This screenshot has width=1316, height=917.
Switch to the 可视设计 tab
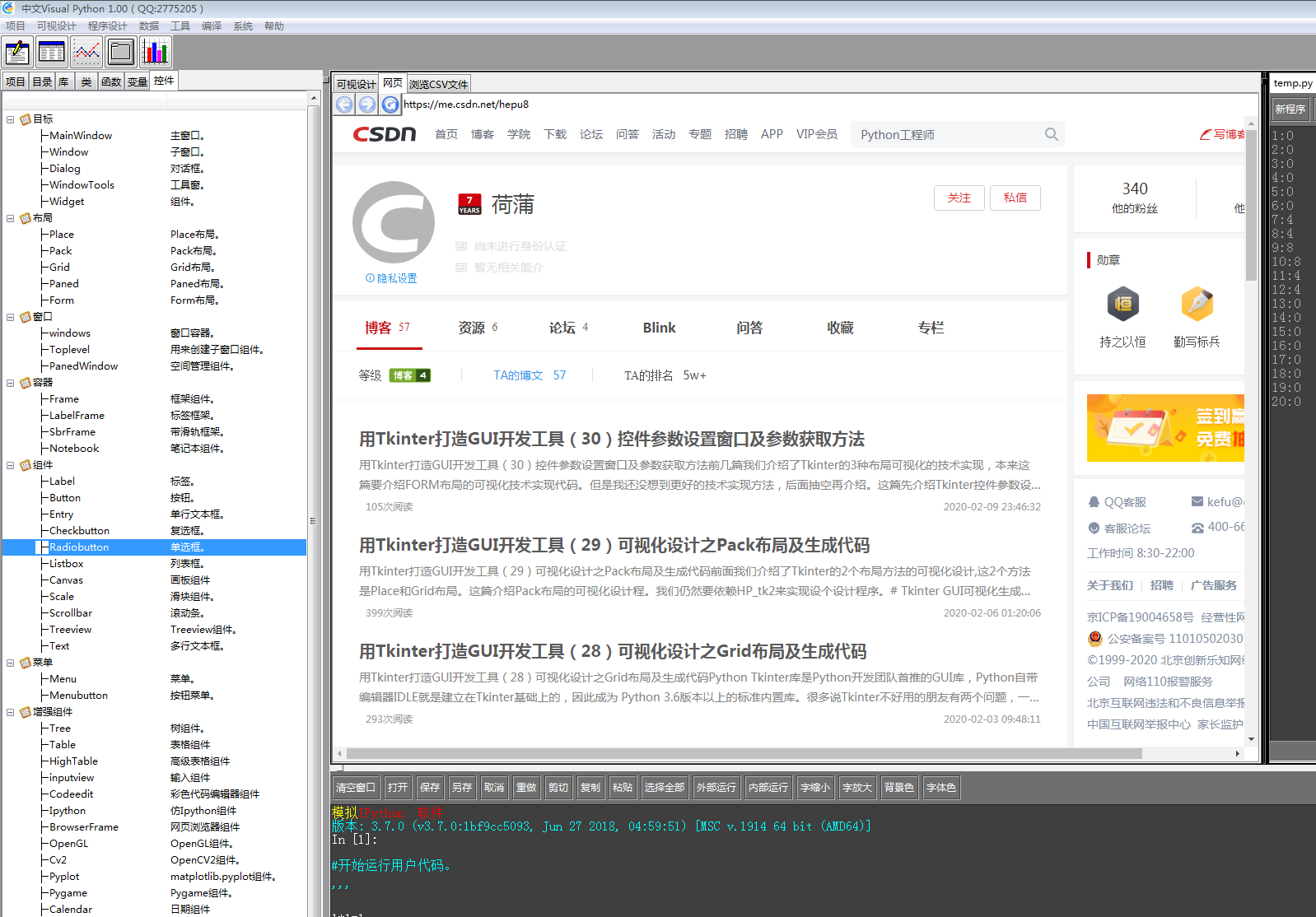point(357,84)
